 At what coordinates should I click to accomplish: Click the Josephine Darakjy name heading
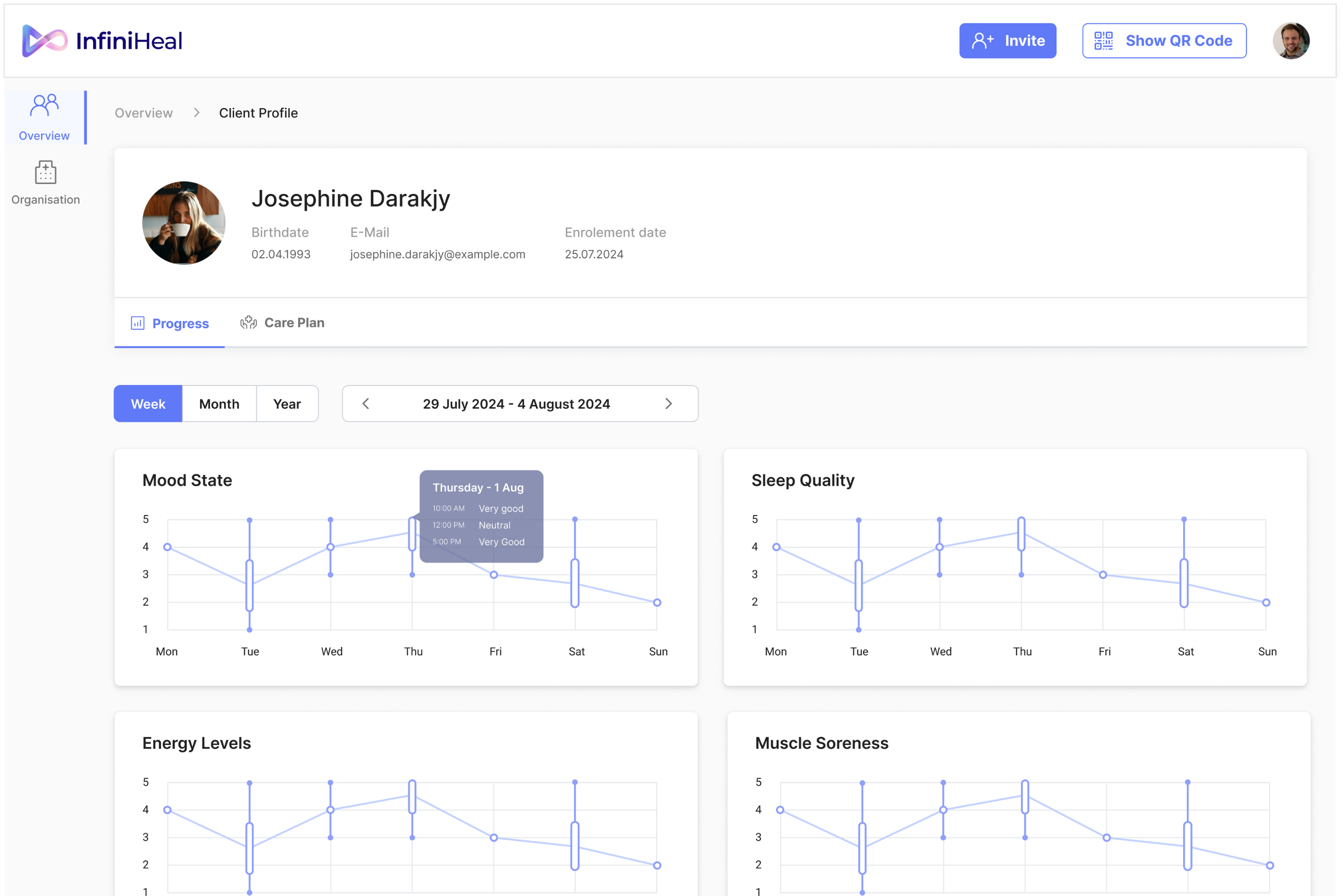351,199
